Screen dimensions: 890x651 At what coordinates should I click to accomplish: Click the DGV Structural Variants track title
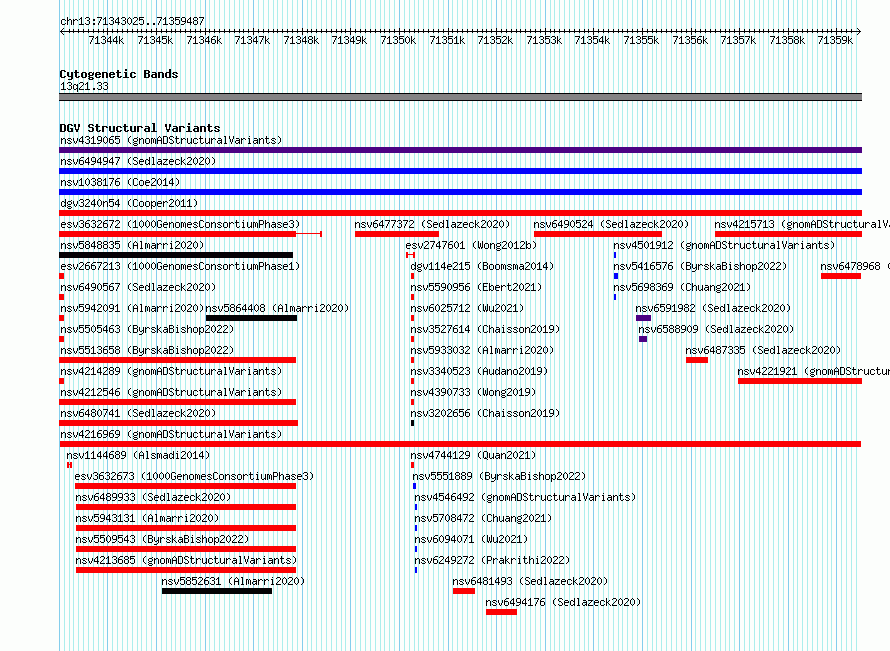tap(140, 128)
